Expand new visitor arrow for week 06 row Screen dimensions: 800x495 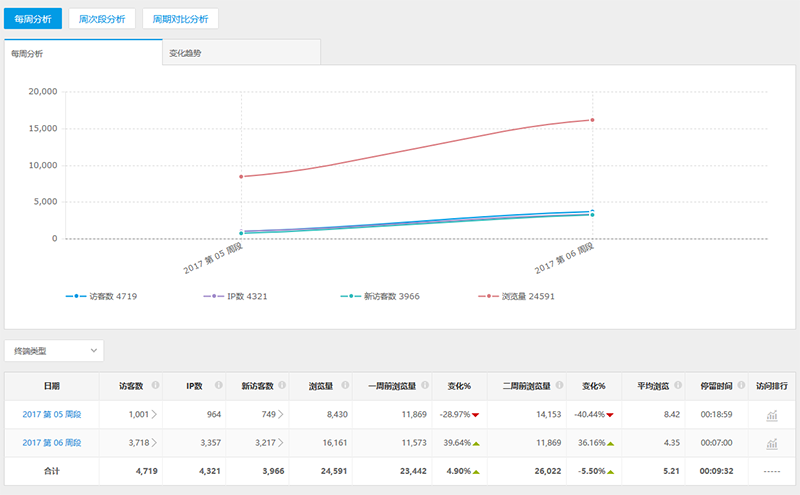pos(279,442)
